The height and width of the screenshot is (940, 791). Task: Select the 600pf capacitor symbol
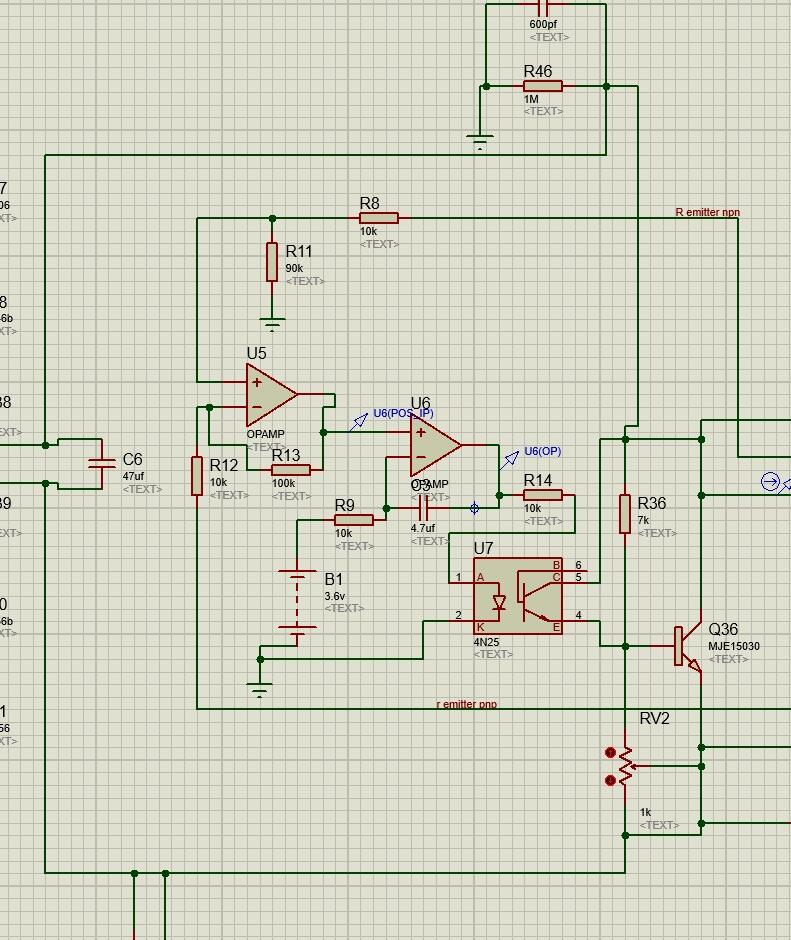[x=542, y=7]
